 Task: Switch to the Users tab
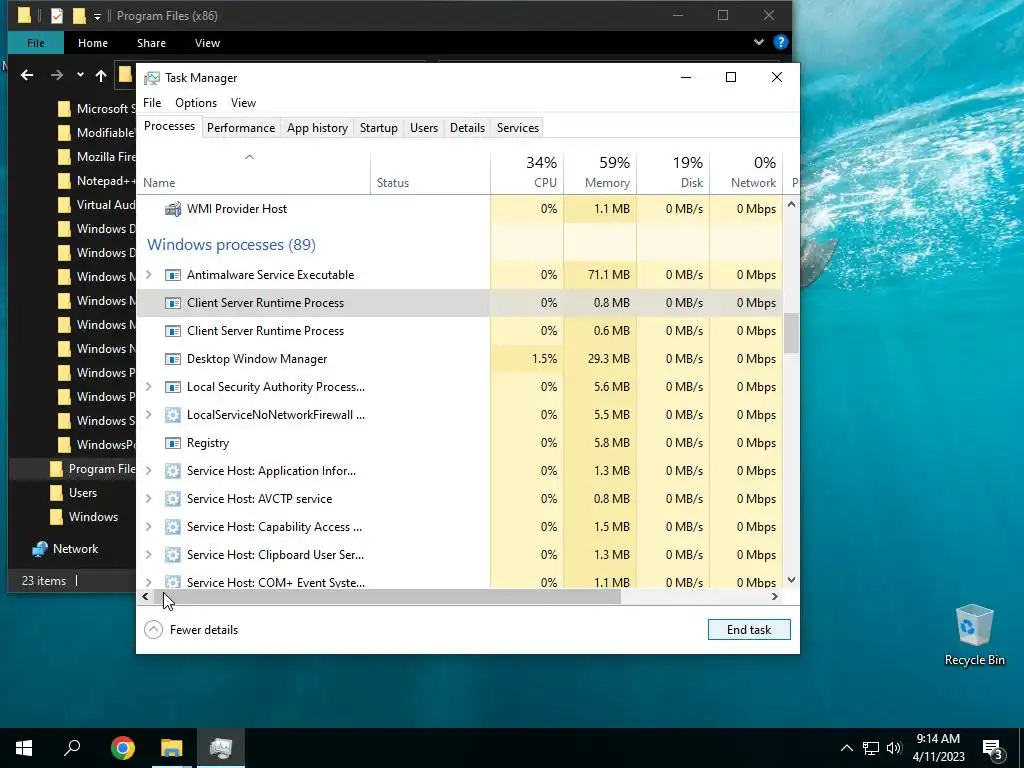pyautogui.click(x=424, y=128)
